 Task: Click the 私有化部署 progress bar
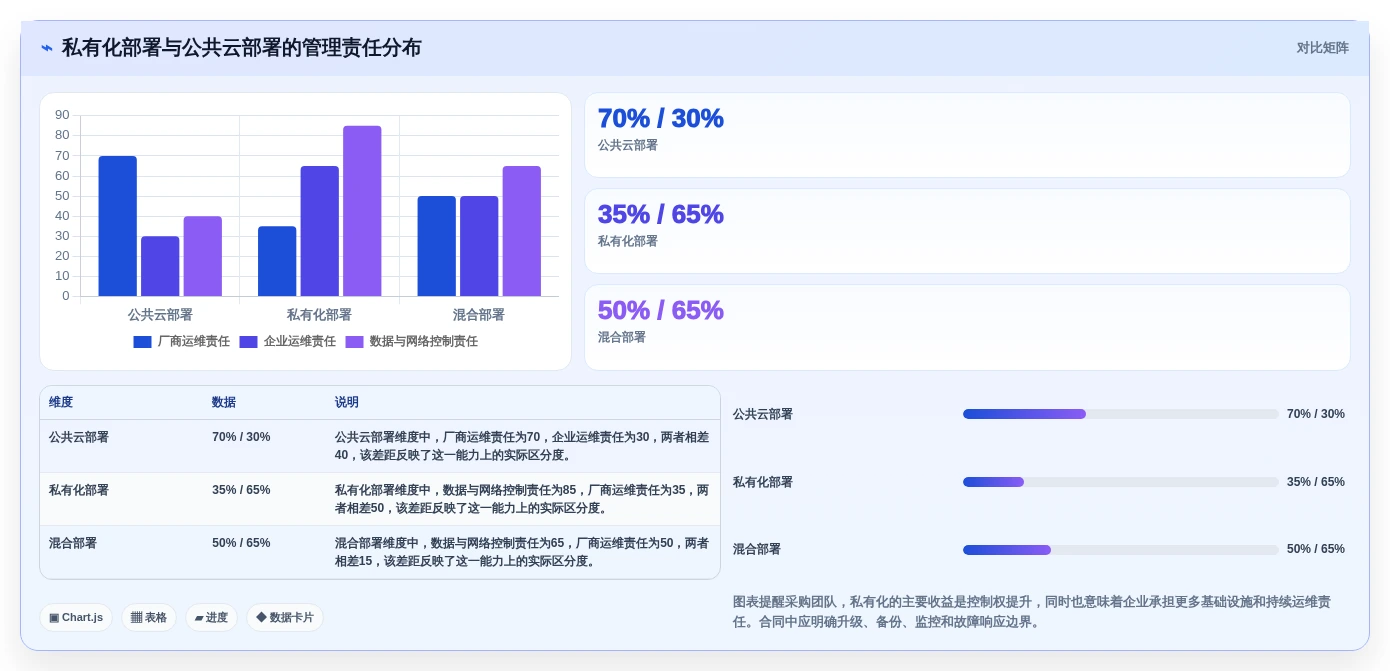tap(1121, 482)
